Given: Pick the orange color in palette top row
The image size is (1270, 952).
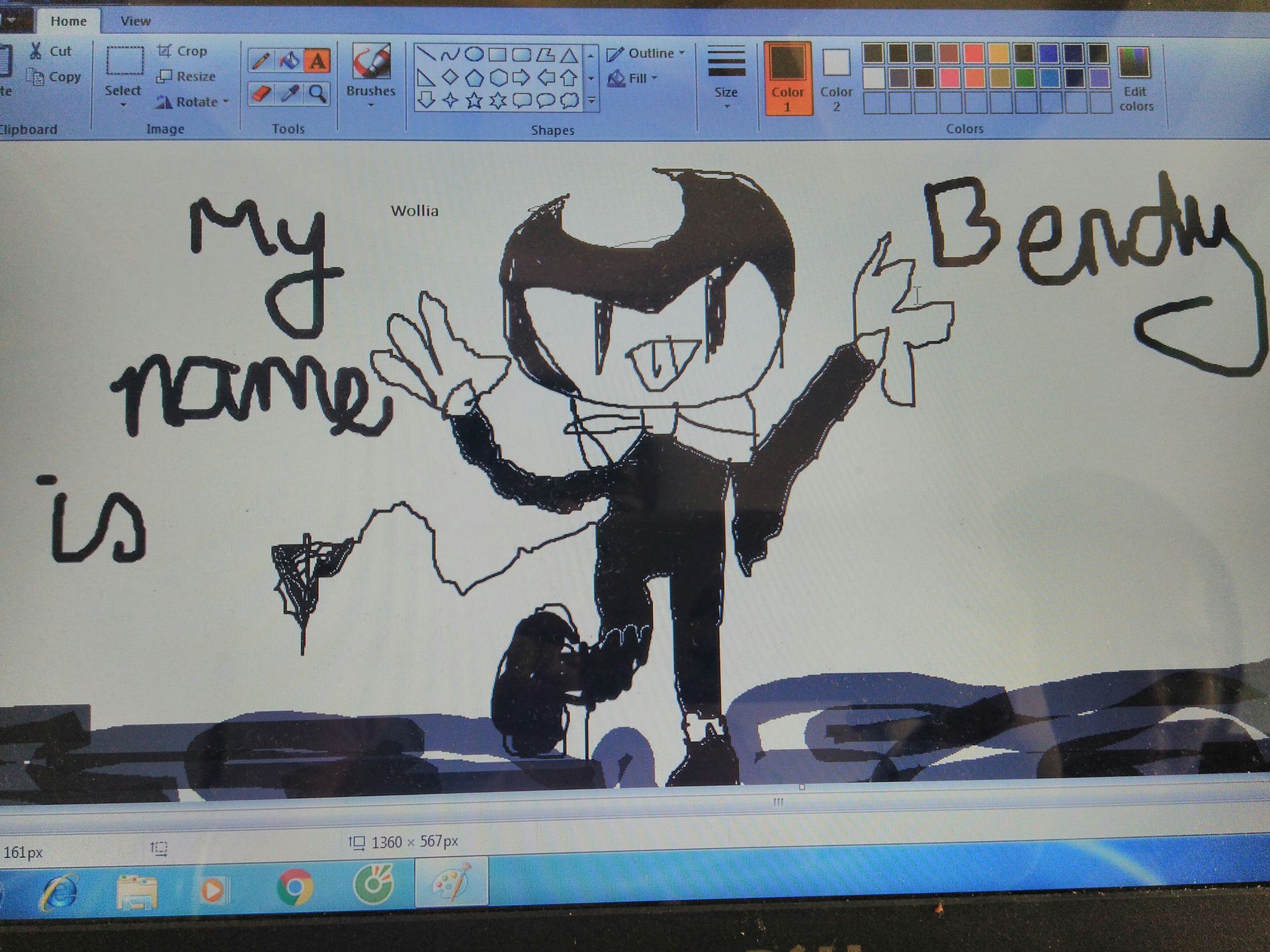Looking at the screenshot, I should 999,54.
